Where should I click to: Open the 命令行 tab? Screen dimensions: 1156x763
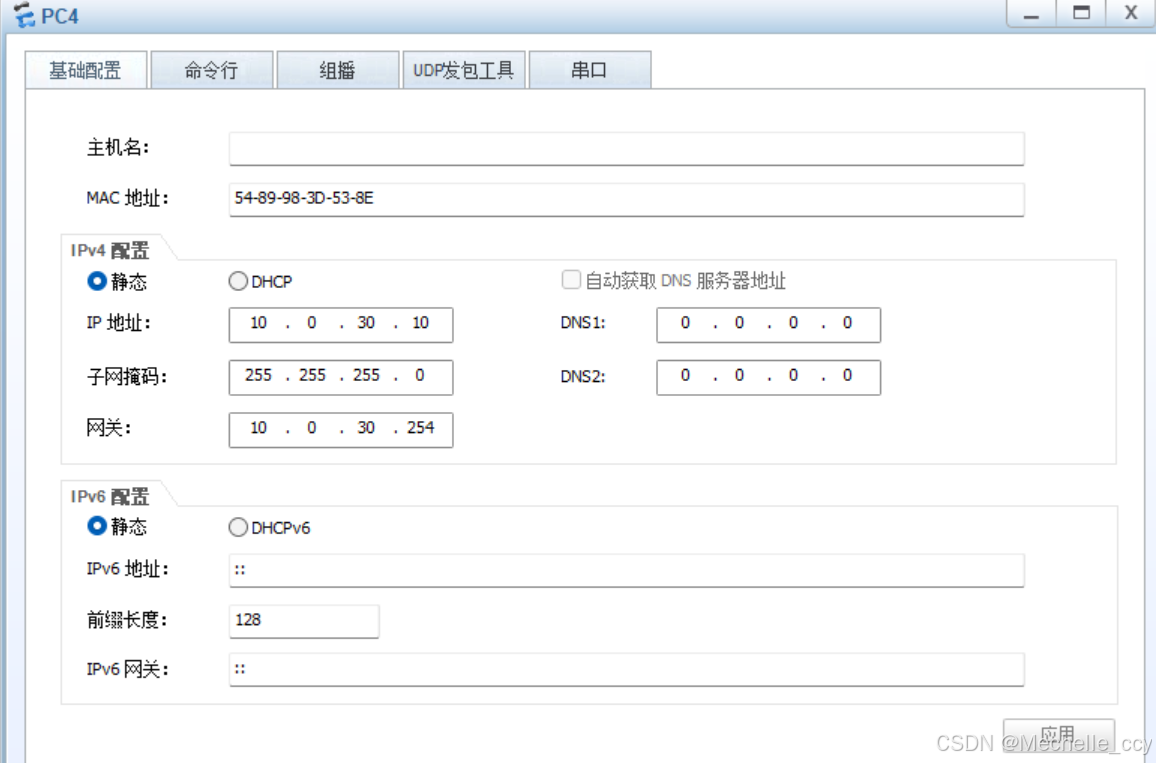click(212, 70)
